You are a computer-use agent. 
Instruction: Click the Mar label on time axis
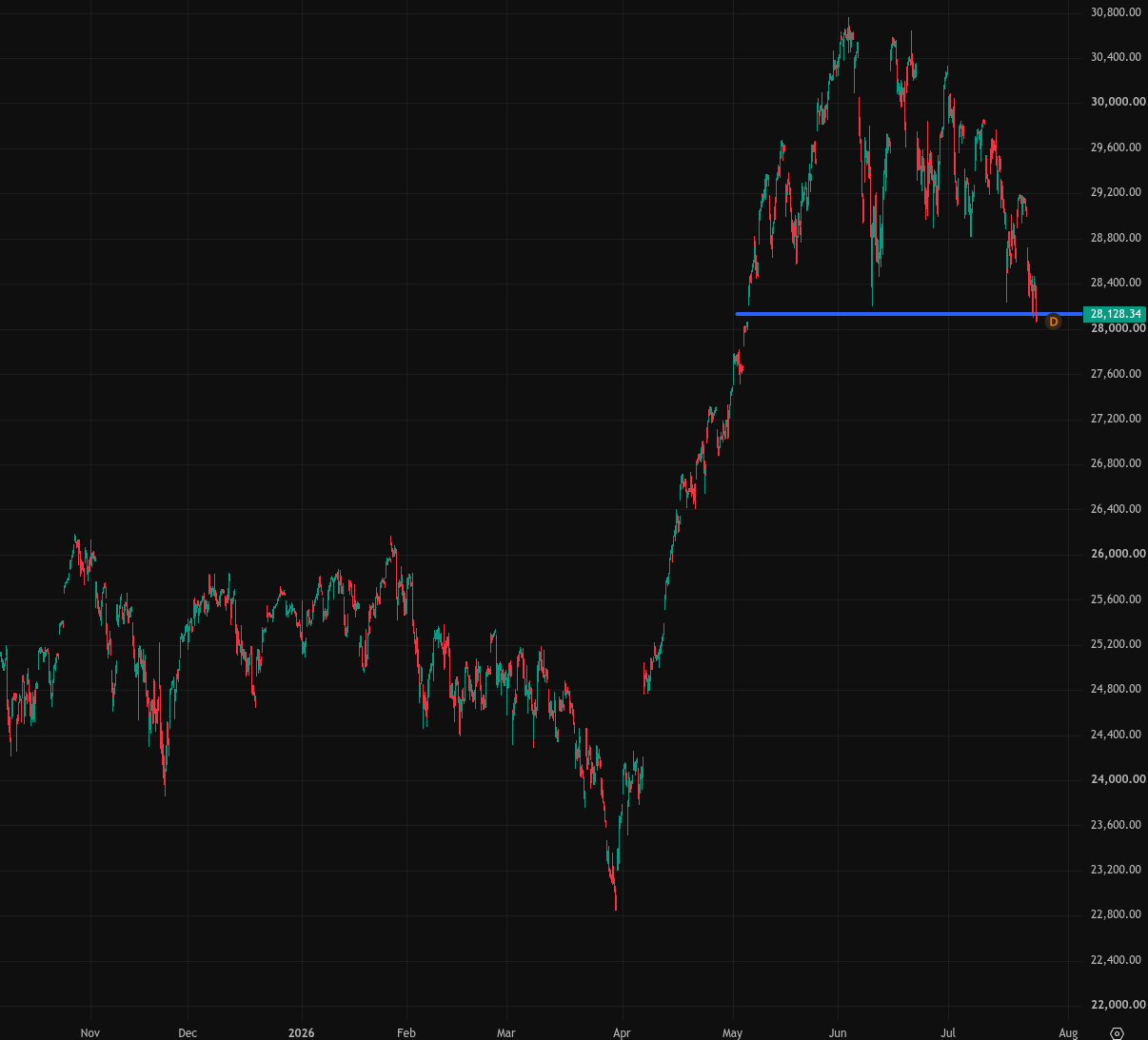point(506,1033)
